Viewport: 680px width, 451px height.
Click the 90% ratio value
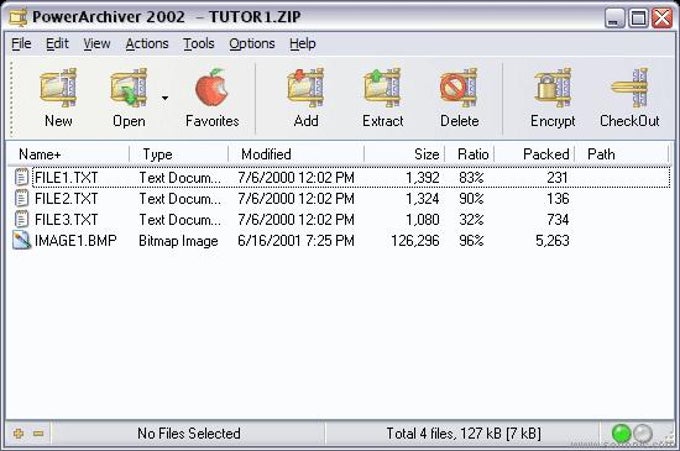[x=471, y=199]
